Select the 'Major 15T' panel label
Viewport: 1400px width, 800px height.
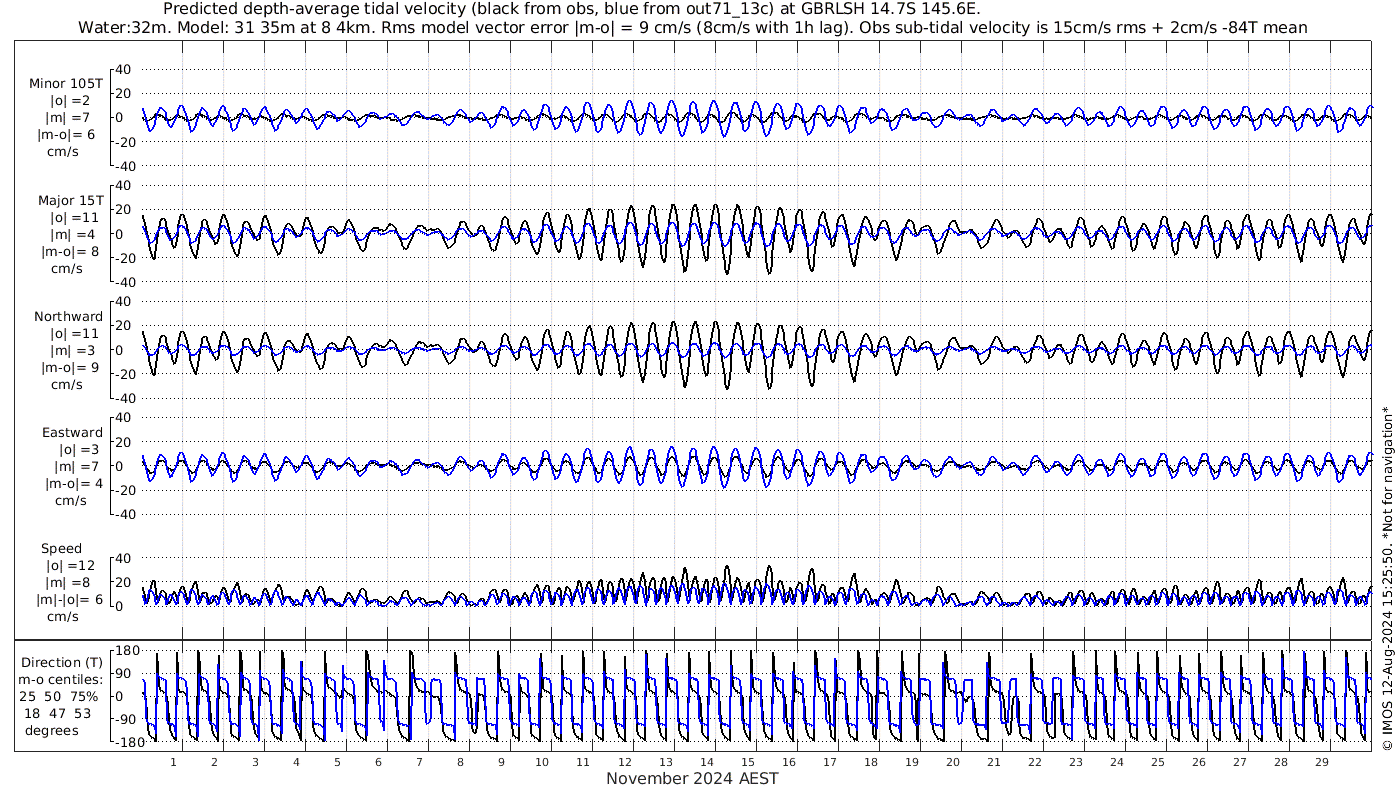(71, 200)
